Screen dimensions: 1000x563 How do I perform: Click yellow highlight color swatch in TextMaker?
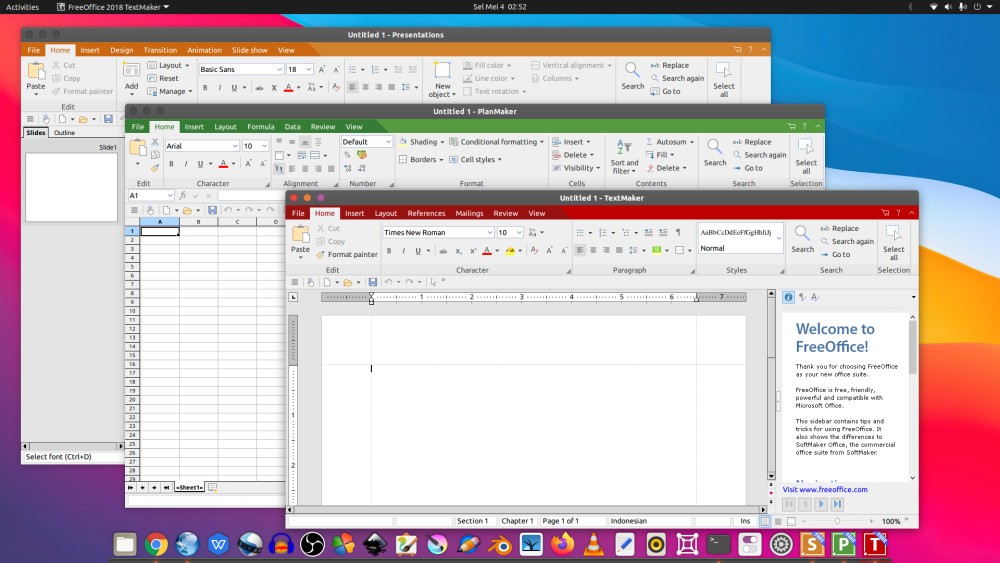point(510,251)
